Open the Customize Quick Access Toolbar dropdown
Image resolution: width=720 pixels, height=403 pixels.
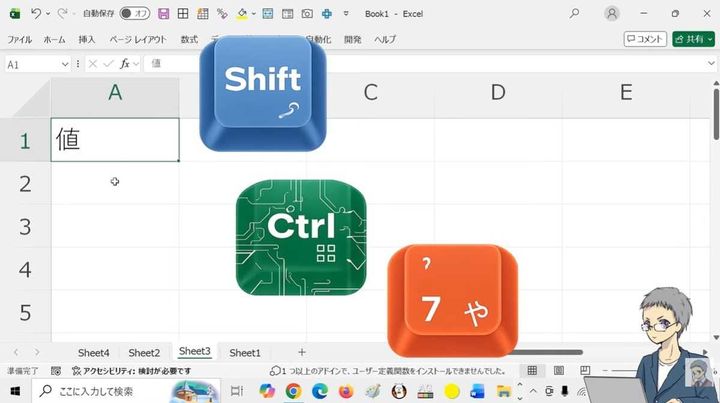[x=346, y=14]
